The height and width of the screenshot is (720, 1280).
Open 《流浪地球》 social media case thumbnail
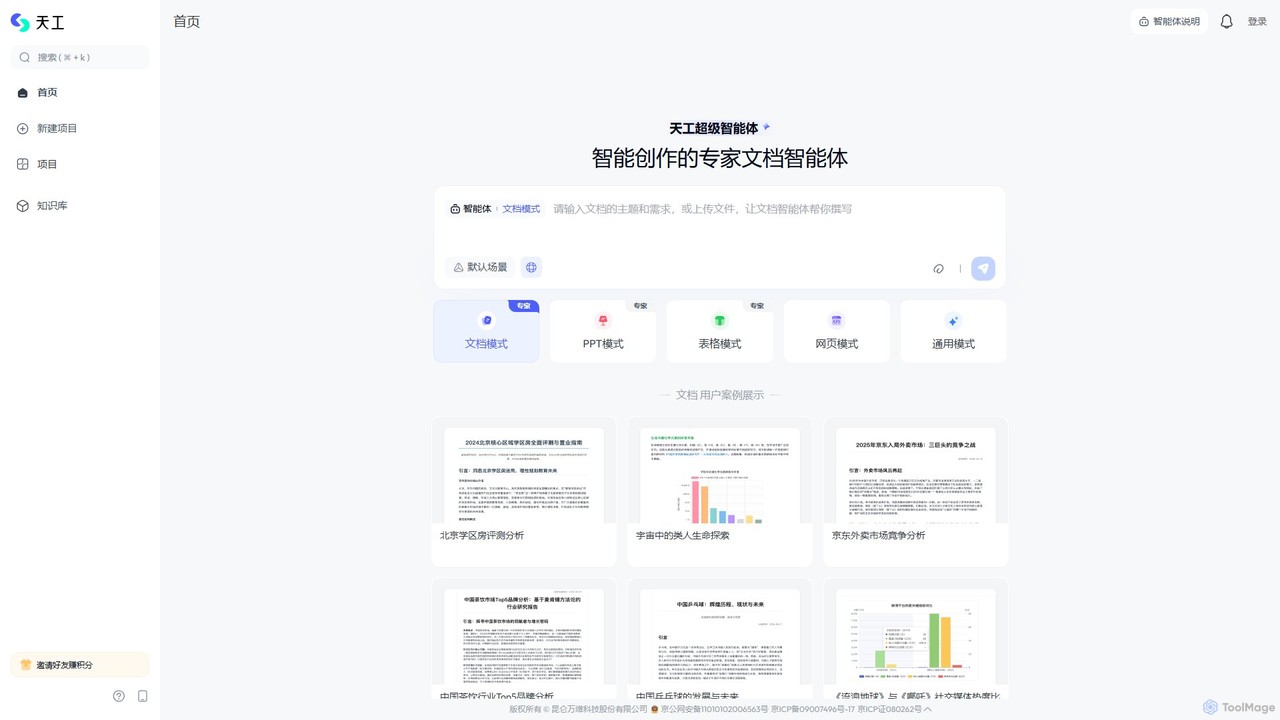click(x=916, y=639)
